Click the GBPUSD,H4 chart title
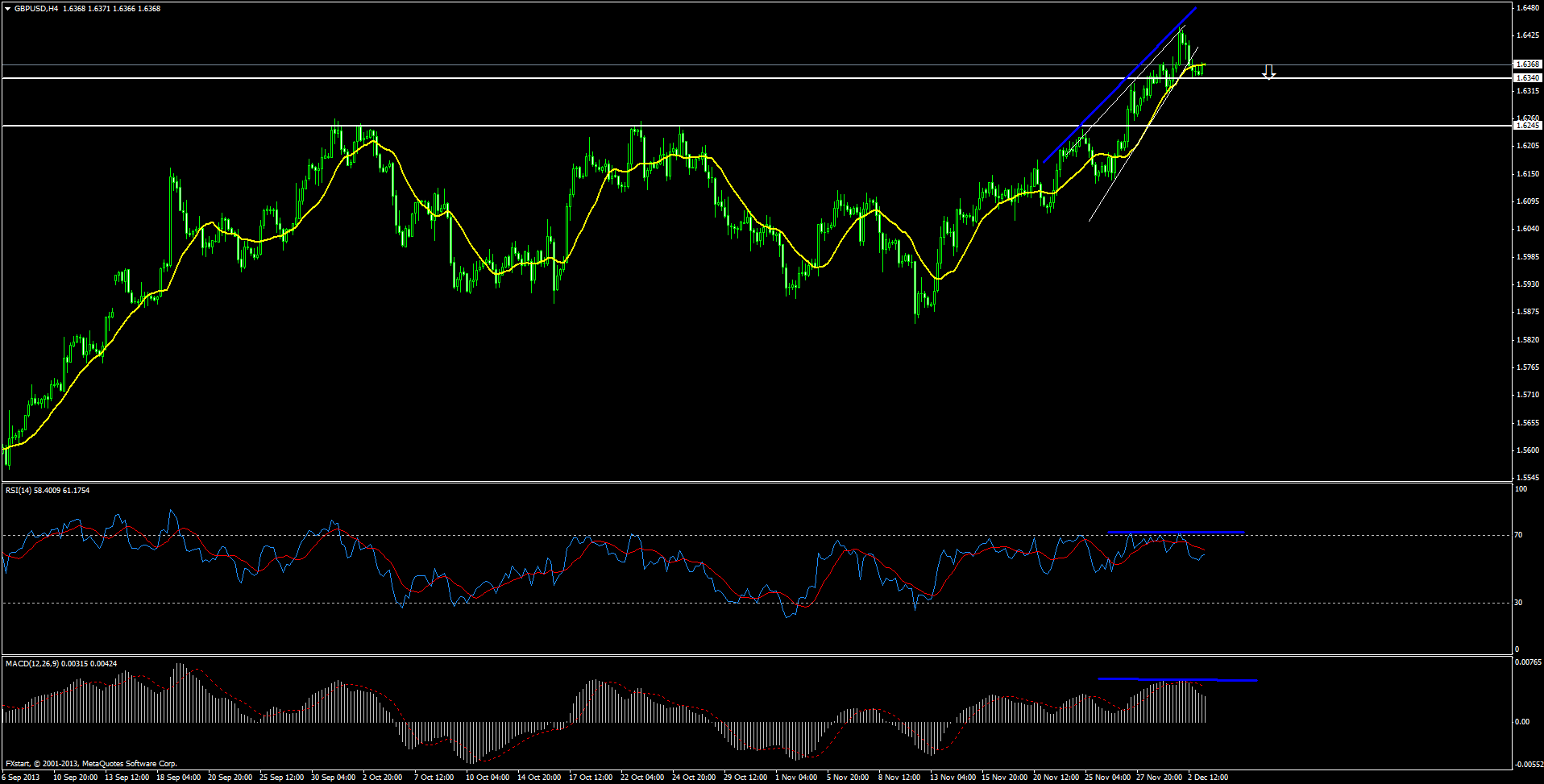 tap(36, 9)
